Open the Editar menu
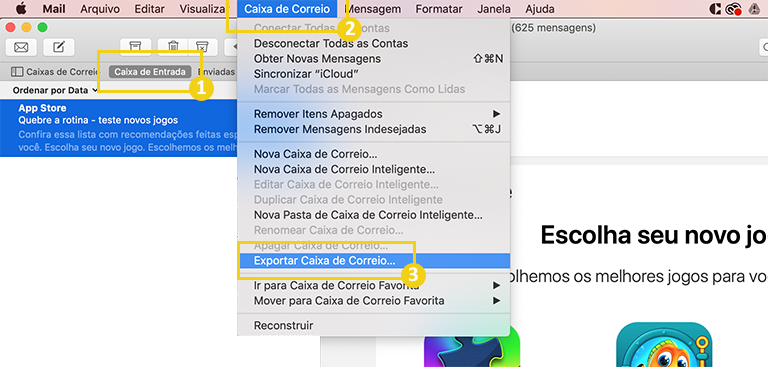This screenshot has width=768, height=367. [x=149, y=9]
